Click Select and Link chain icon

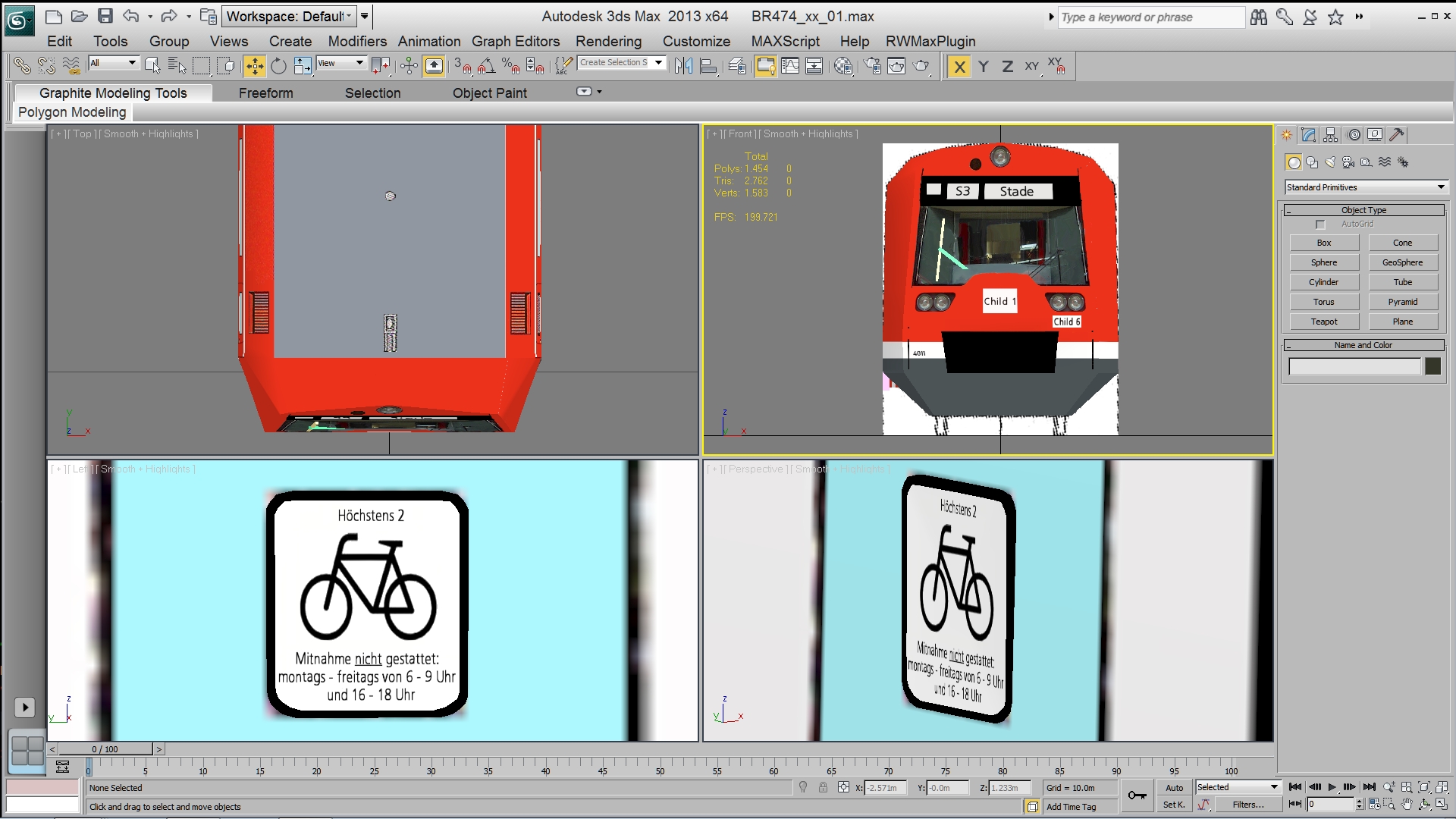click(22, 67)
